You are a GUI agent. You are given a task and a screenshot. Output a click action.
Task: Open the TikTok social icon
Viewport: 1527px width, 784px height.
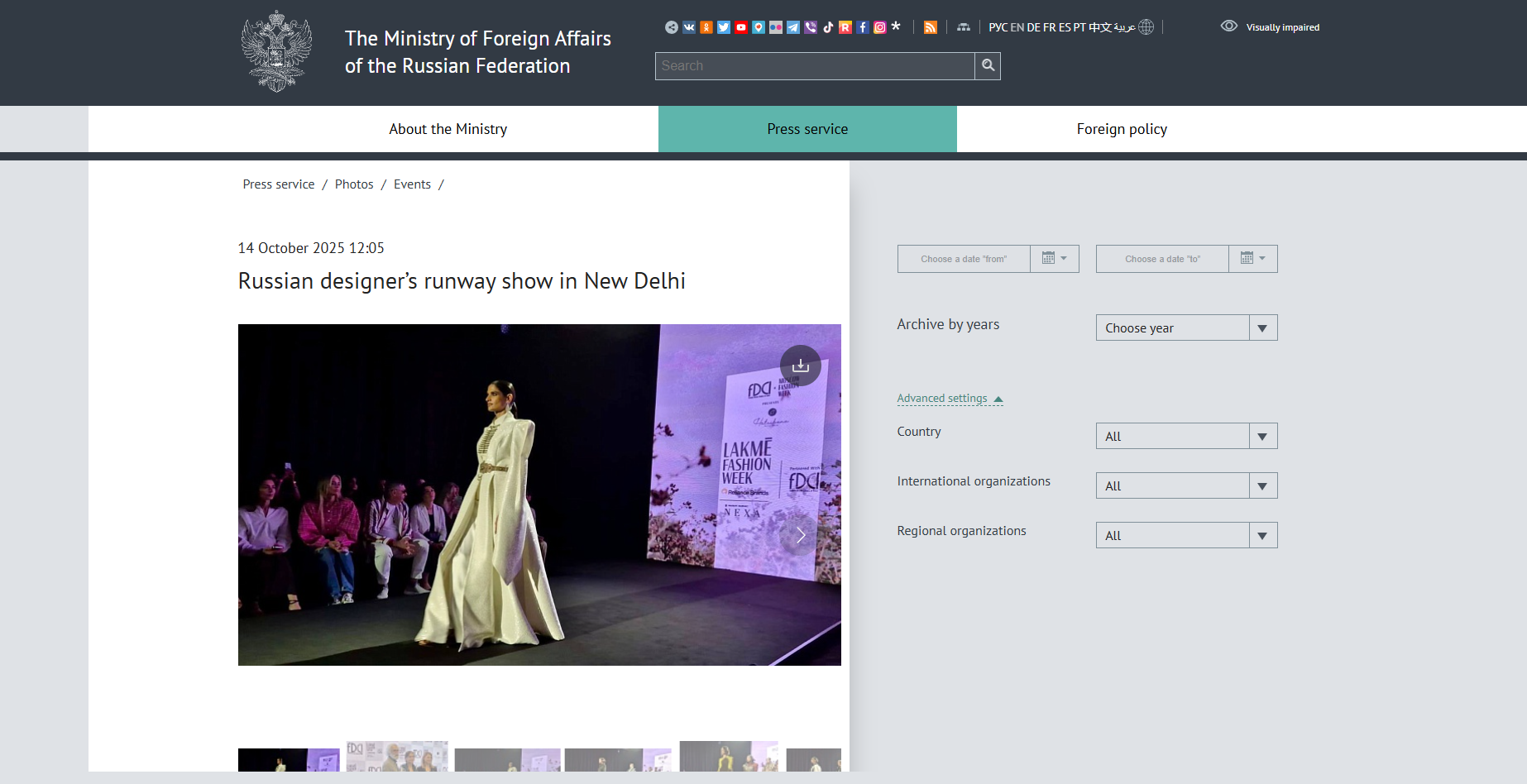(x=828, y=27)
